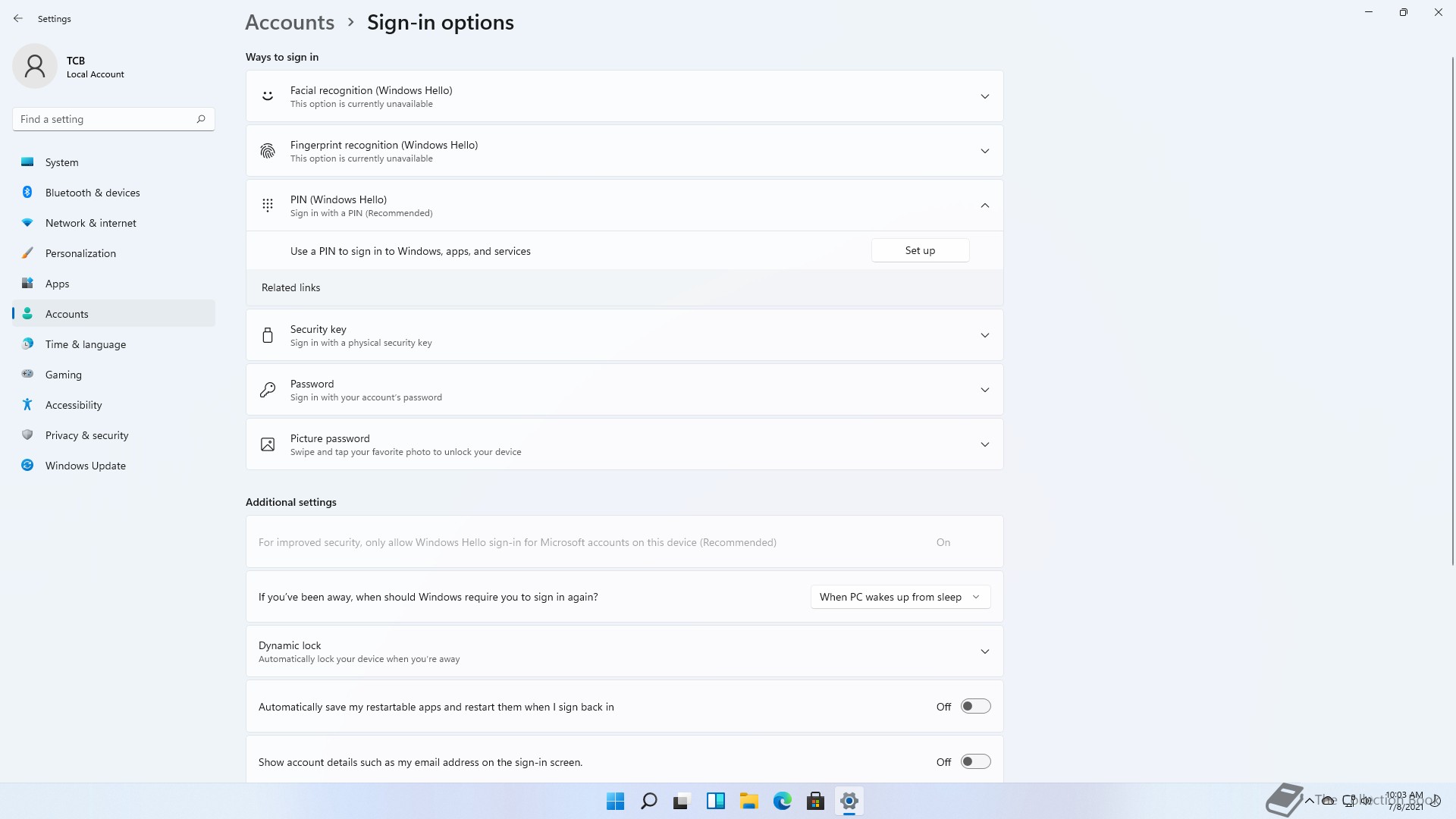Click the TCB user avatar picture

click(x=35, y=66)
